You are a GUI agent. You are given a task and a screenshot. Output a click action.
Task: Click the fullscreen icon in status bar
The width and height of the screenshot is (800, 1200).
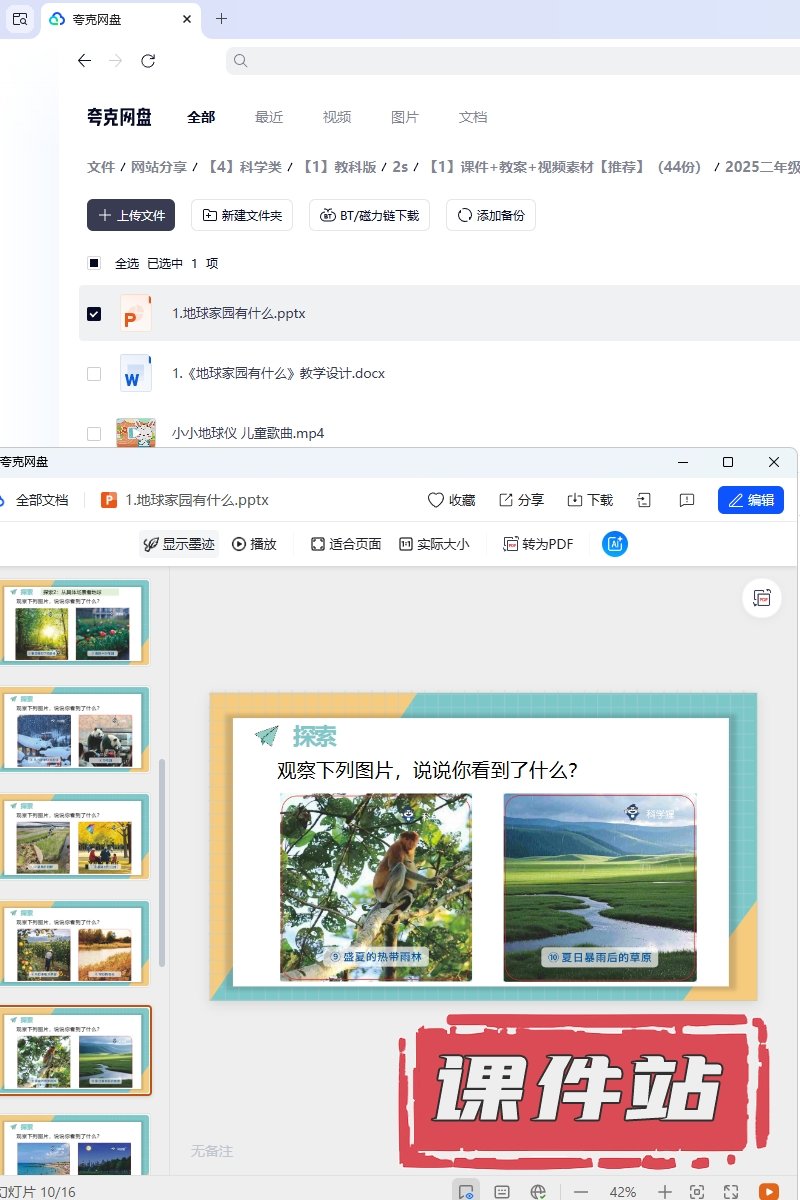point(731,1192)
